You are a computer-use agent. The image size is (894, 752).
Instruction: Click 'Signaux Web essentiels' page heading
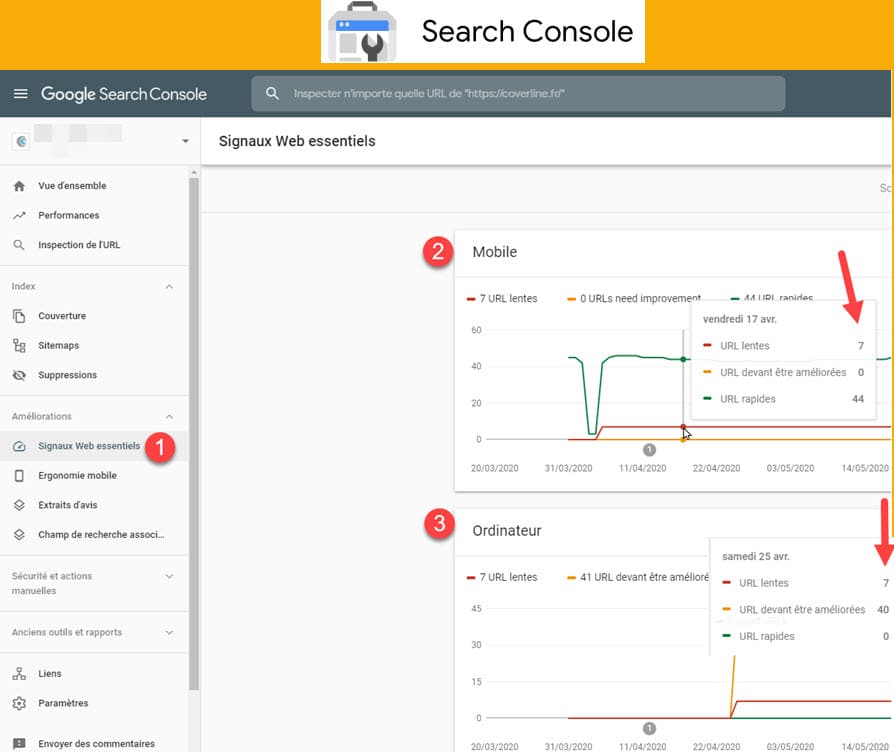[297, 141]
